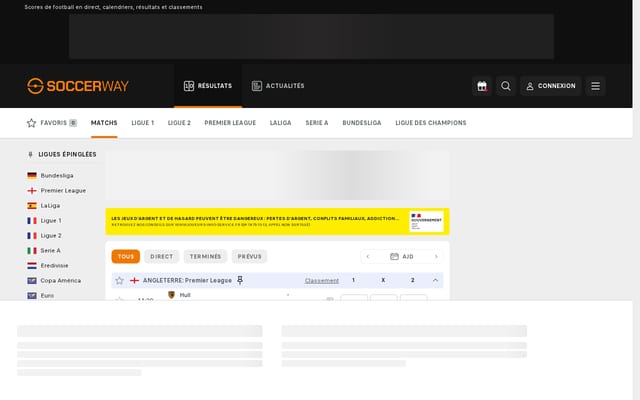Click the Gouvernement logo in banner
Image resolution: width=640 pixels, height=400 pixels.
tap(427, 222)
